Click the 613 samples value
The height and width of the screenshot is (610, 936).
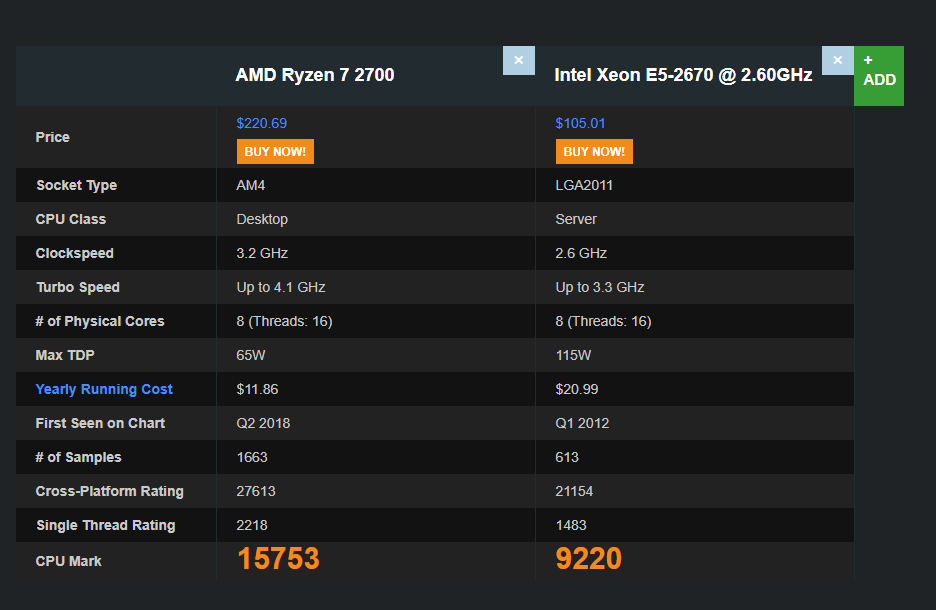567,458
